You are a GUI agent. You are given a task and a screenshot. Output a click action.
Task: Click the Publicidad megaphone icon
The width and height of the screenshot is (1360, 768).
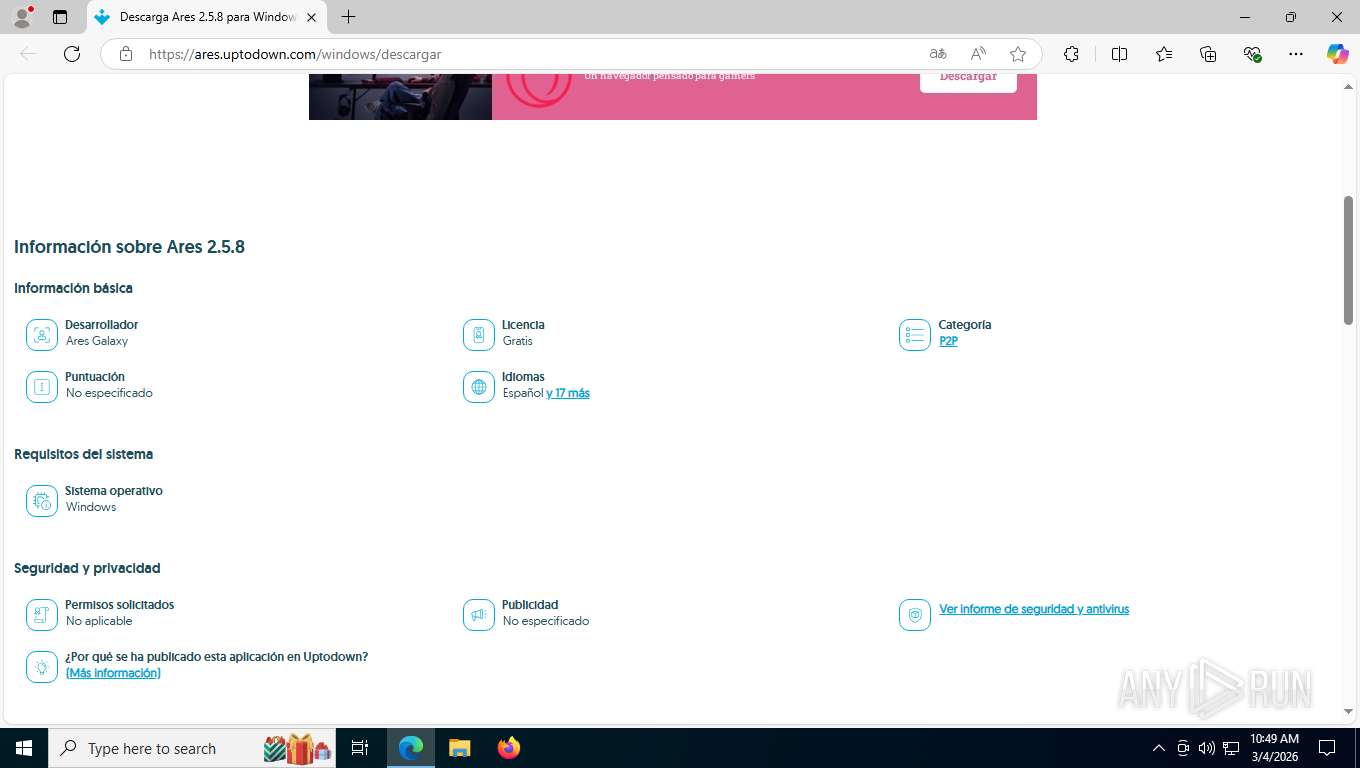pos(479,615)
